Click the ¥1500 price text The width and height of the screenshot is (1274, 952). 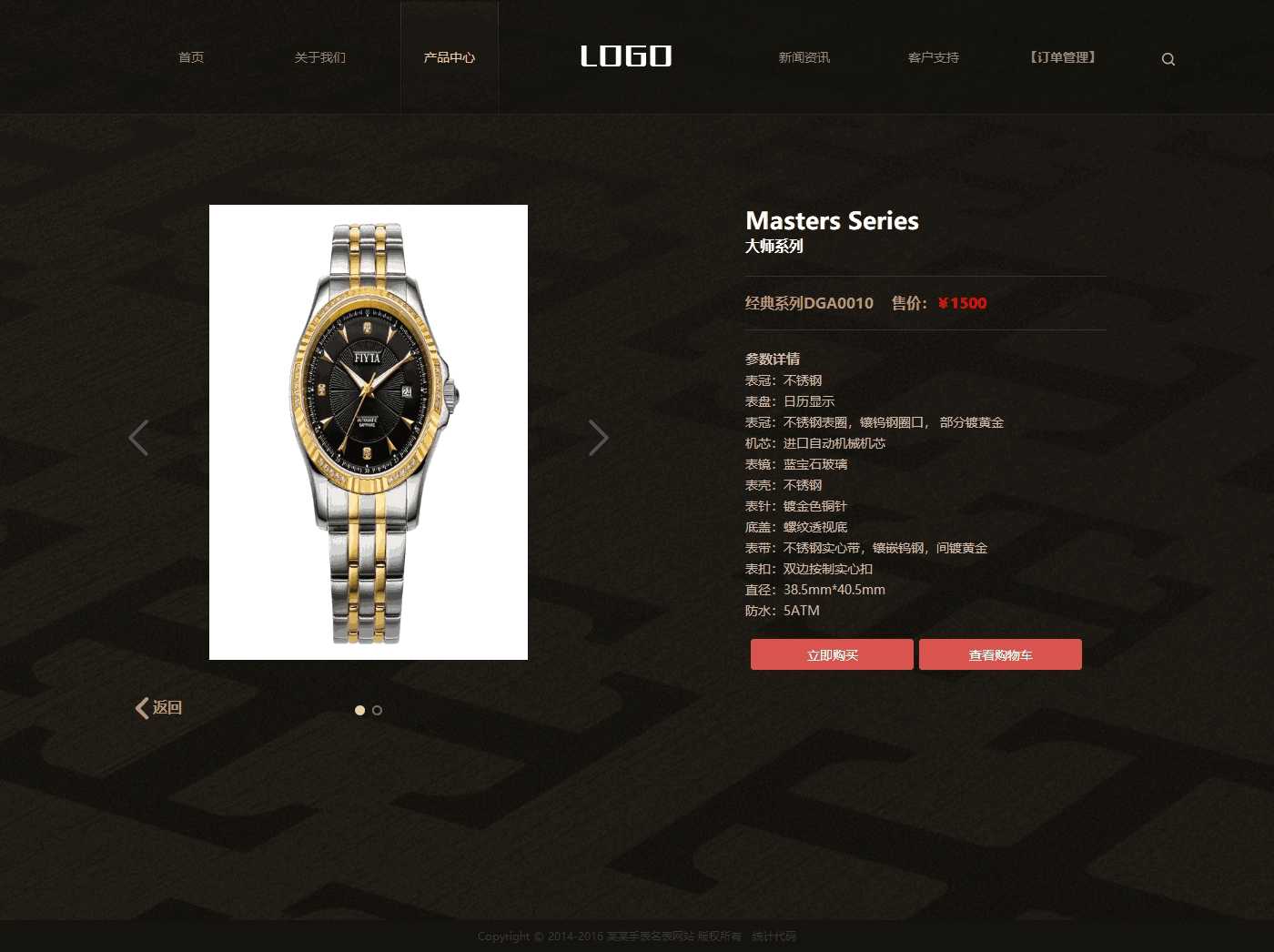[x=962, y=303]
